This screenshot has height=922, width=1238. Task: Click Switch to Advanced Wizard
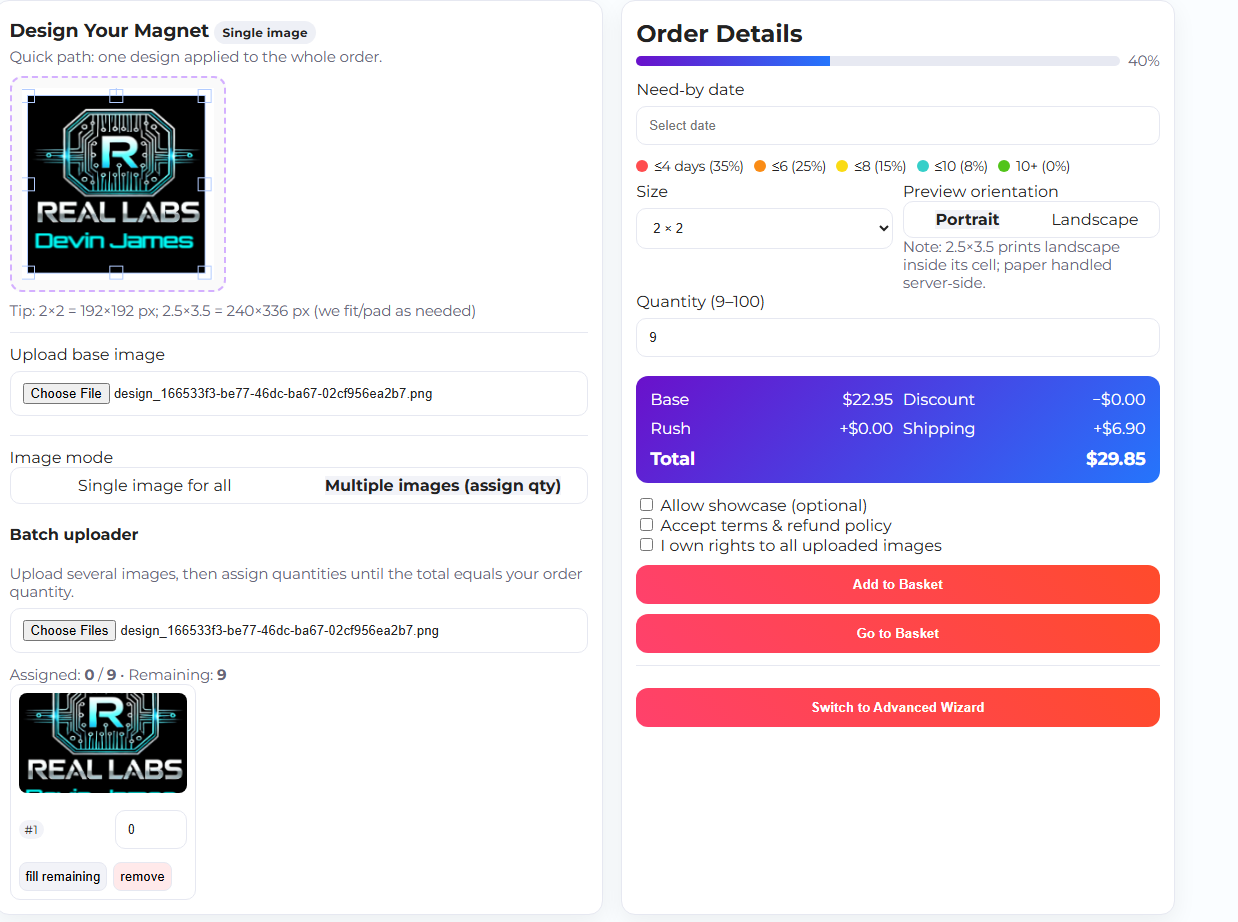coord(897,708)
